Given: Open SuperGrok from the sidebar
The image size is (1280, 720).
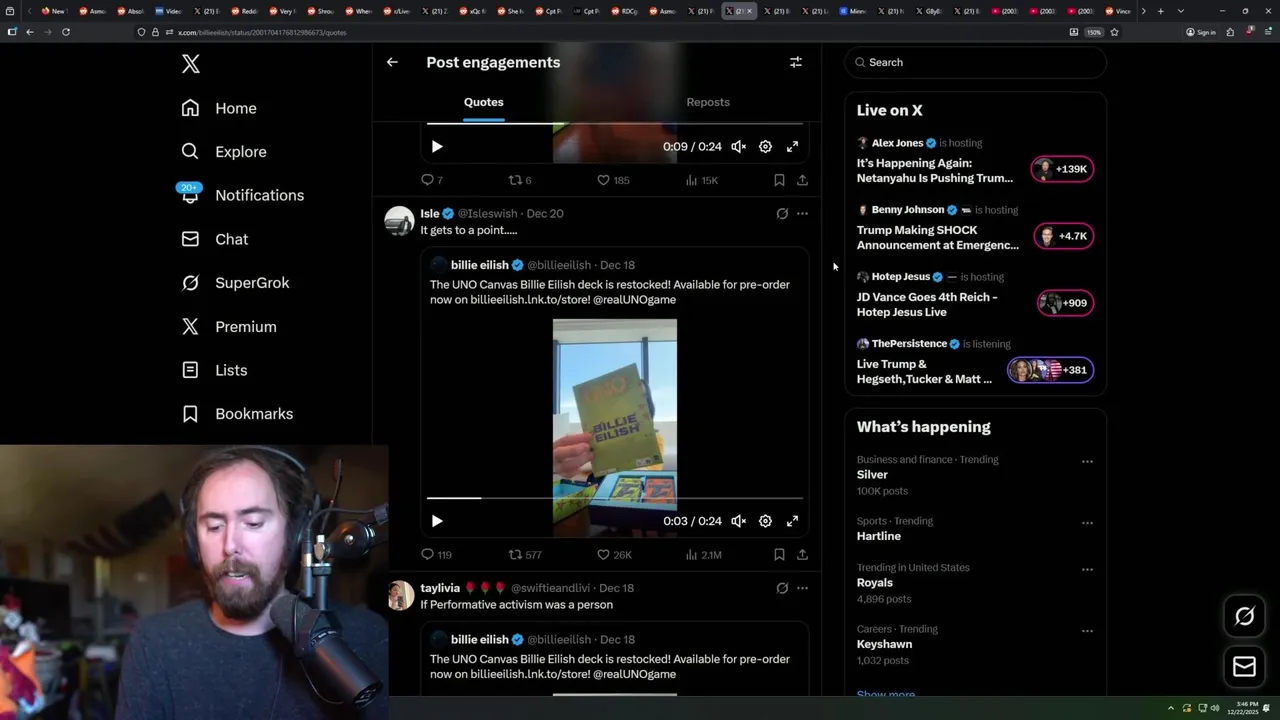Looking at the screenshot, I should point(235,283).
